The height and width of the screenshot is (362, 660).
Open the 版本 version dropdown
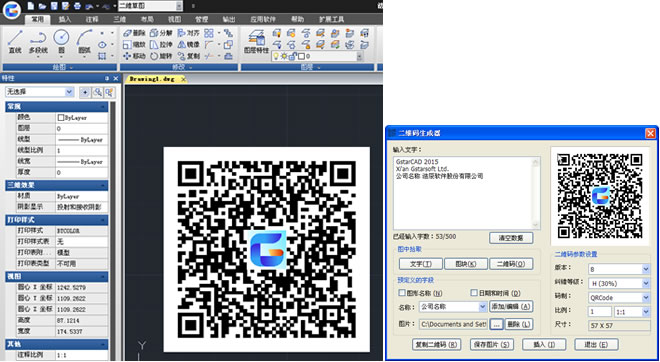(646, 269)
